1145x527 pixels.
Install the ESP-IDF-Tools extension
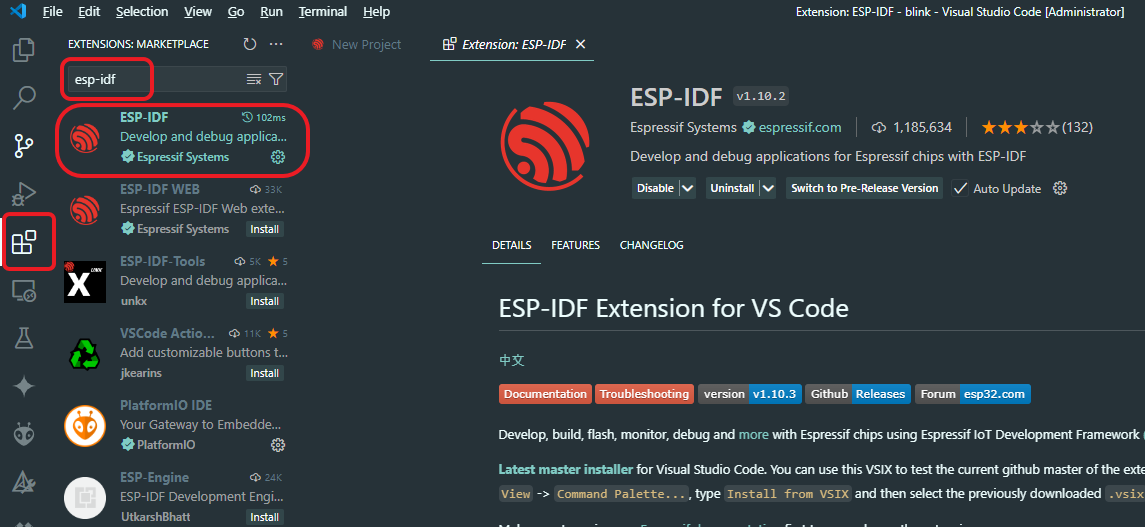264,301
